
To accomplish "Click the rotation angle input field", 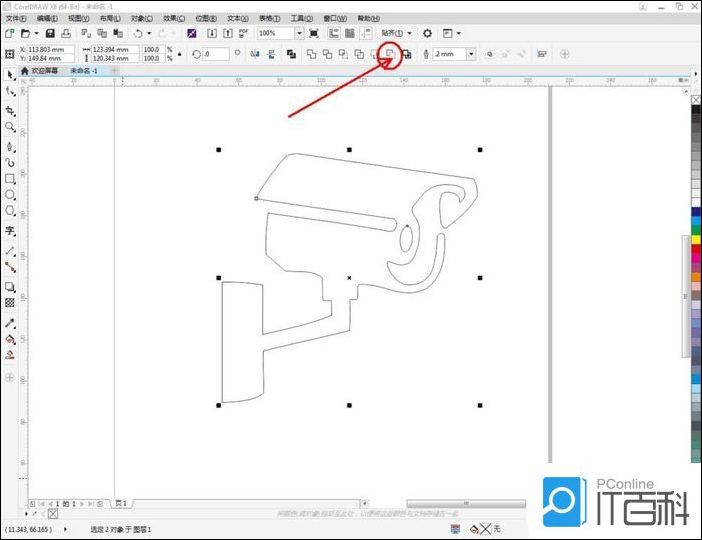I will click(216, 54).
